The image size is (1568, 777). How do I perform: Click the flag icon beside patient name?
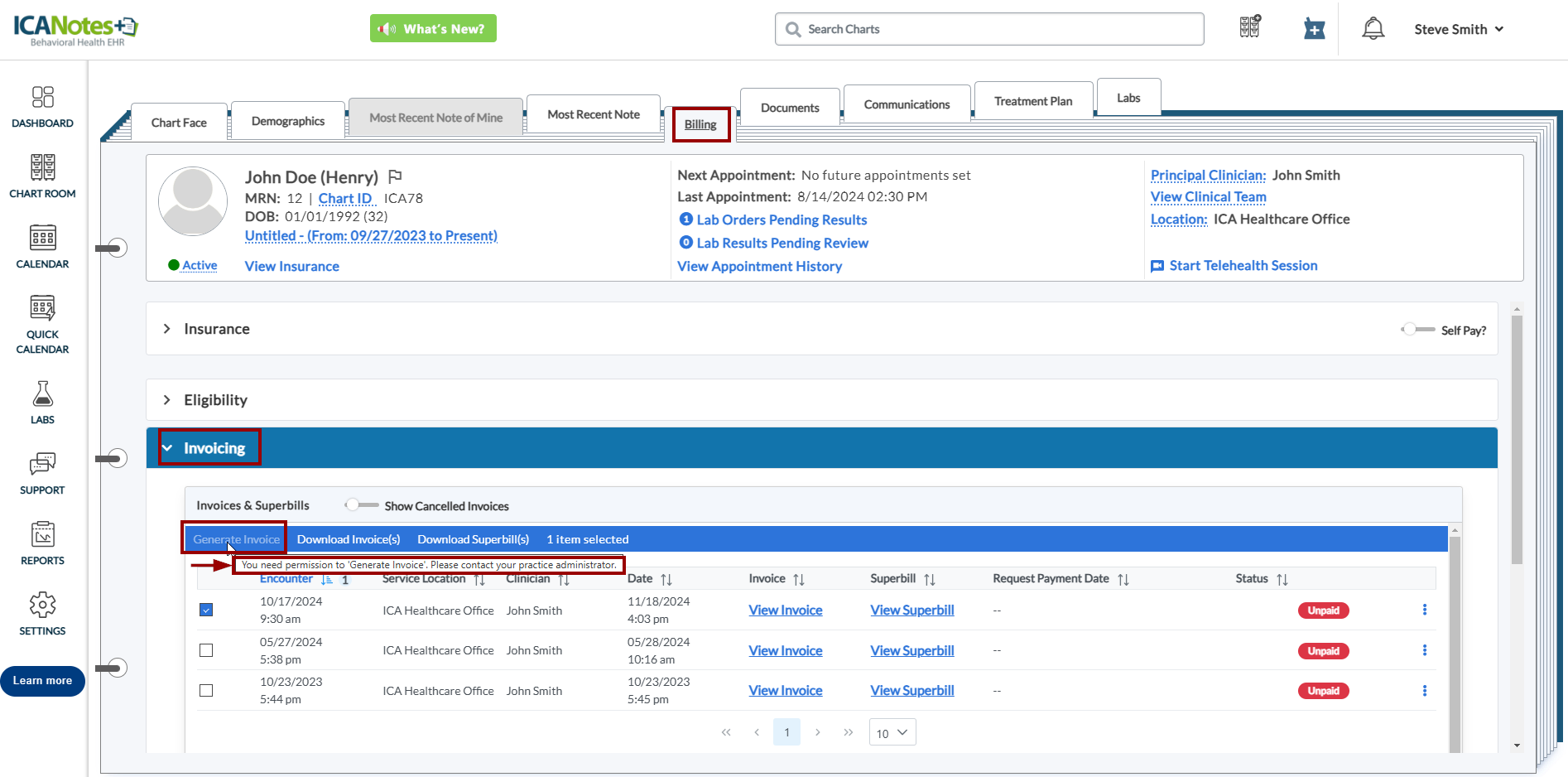click(x=395, y=176)
